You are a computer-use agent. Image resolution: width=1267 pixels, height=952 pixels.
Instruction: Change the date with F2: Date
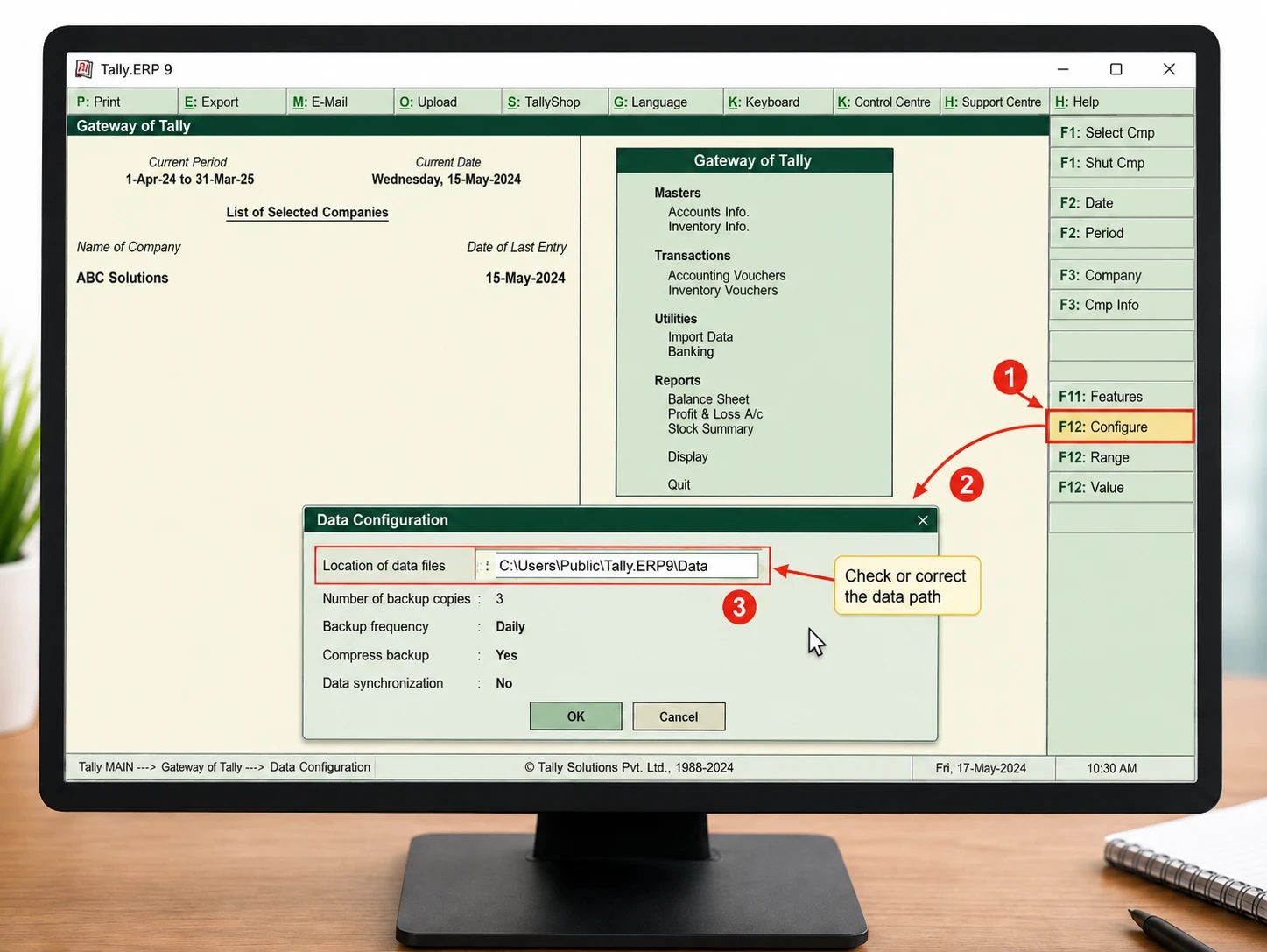[1121, 203]
